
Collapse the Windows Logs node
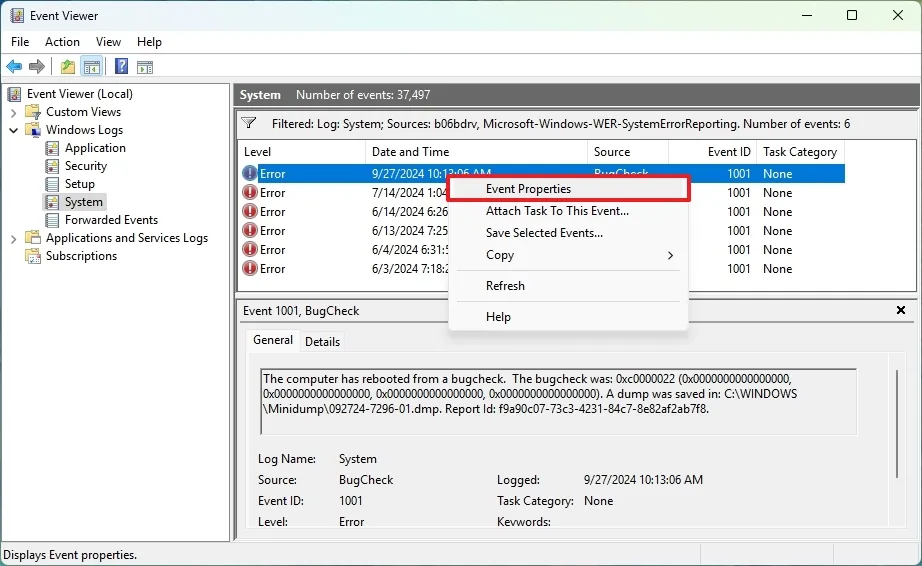[x=14, y=130]
